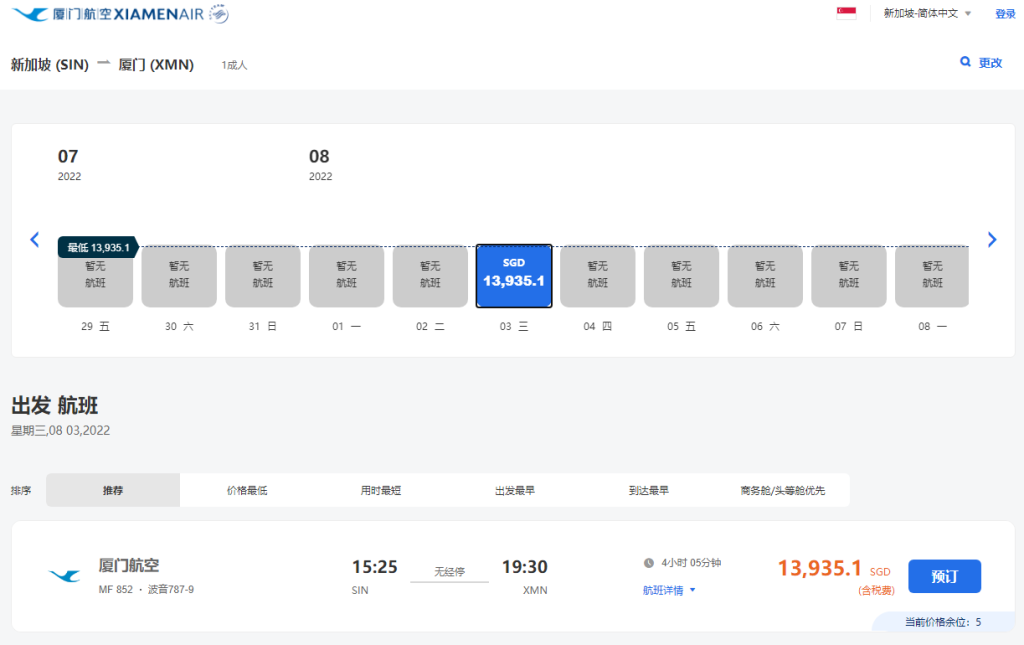The height and width of the screenshot is (645, 1024).
Task: Click the 最低 13,935.1 lowest price tag
Action: click(x=98, y=247)
